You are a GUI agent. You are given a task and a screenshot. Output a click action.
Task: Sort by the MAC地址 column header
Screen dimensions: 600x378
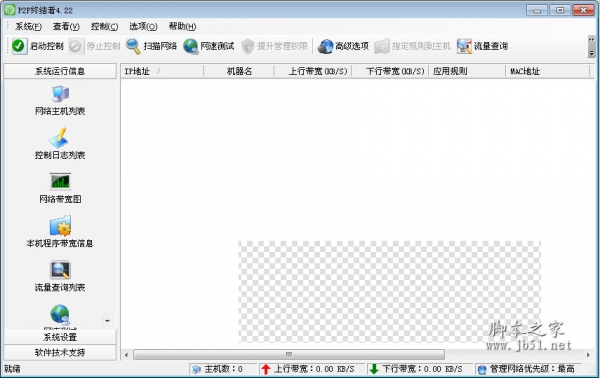click(548, 71)
